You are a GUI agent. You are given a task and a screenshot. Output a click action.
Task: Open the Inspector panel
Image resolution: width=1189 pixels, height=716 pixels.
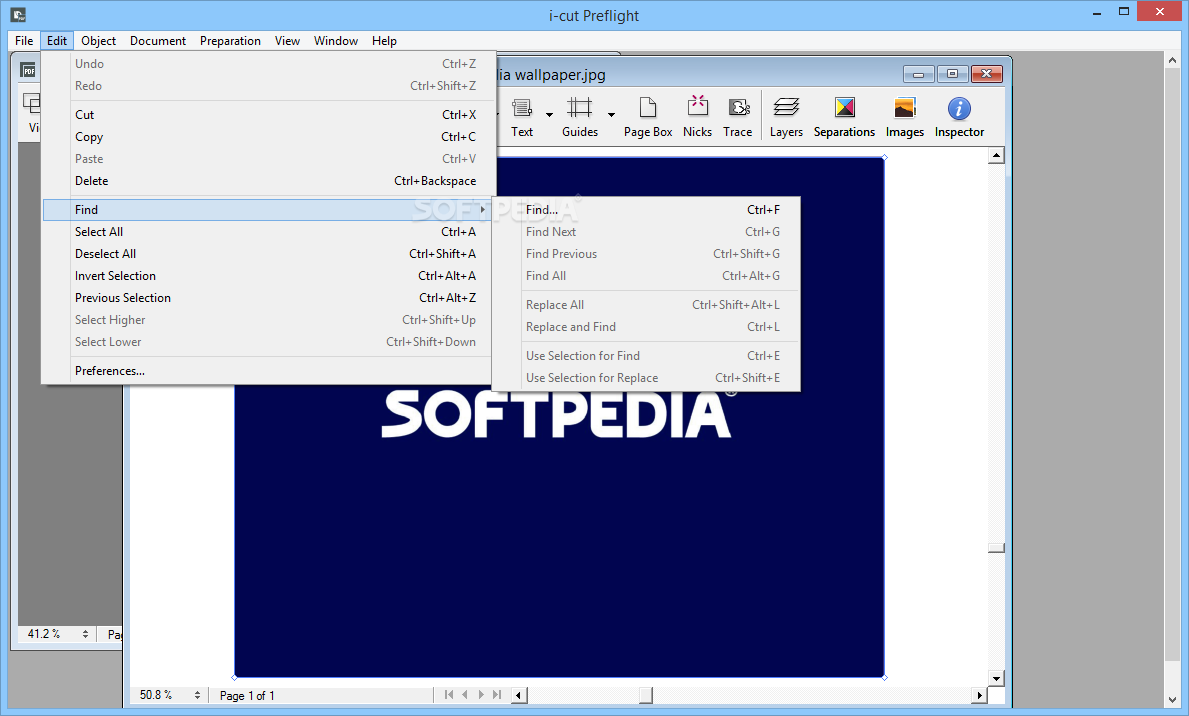pos(959,117)
